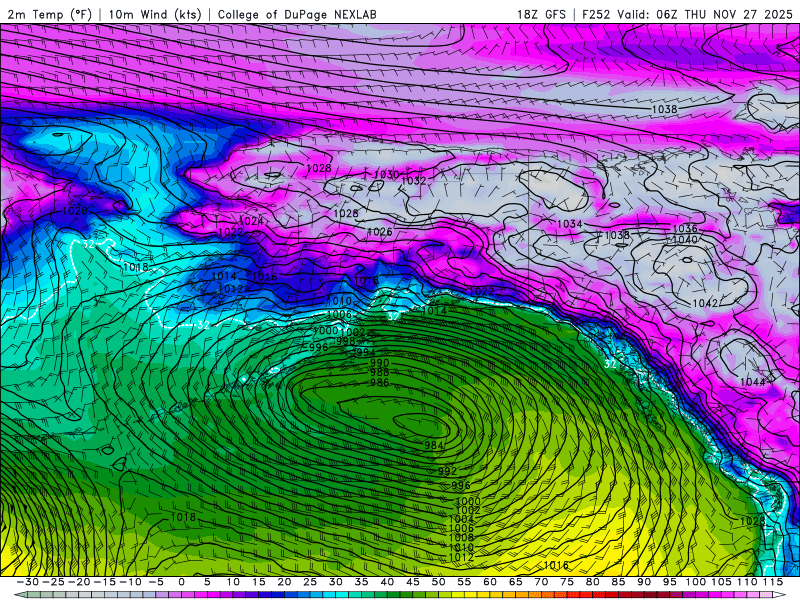Select the 1030 isobar label
Viewport: 800px width, 600px height.
coord(386,174)
